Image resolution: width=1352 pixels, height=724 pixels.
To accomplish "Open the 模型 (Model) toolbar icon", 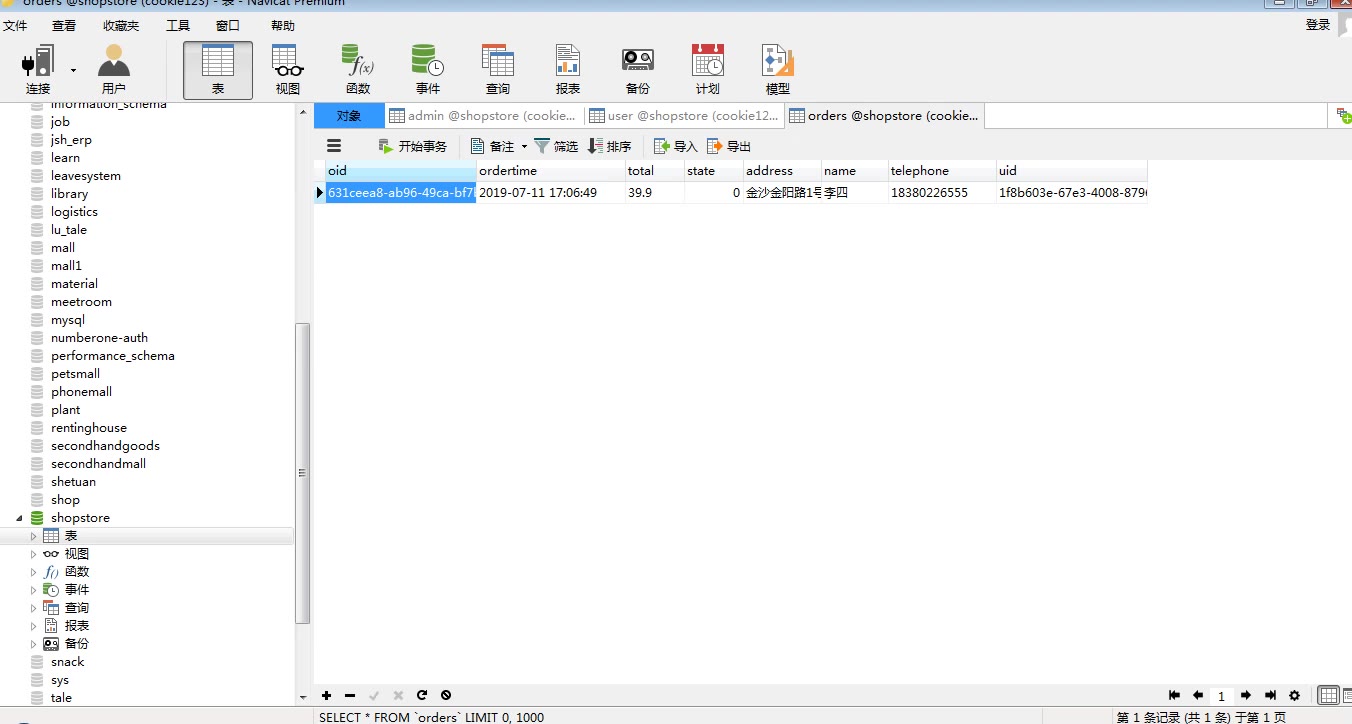I will (778, 70).
